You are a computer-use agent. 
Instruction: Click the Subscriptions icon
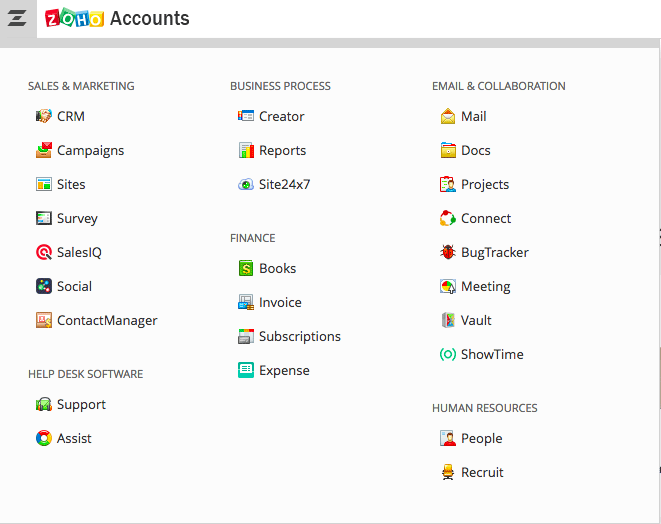246,336
